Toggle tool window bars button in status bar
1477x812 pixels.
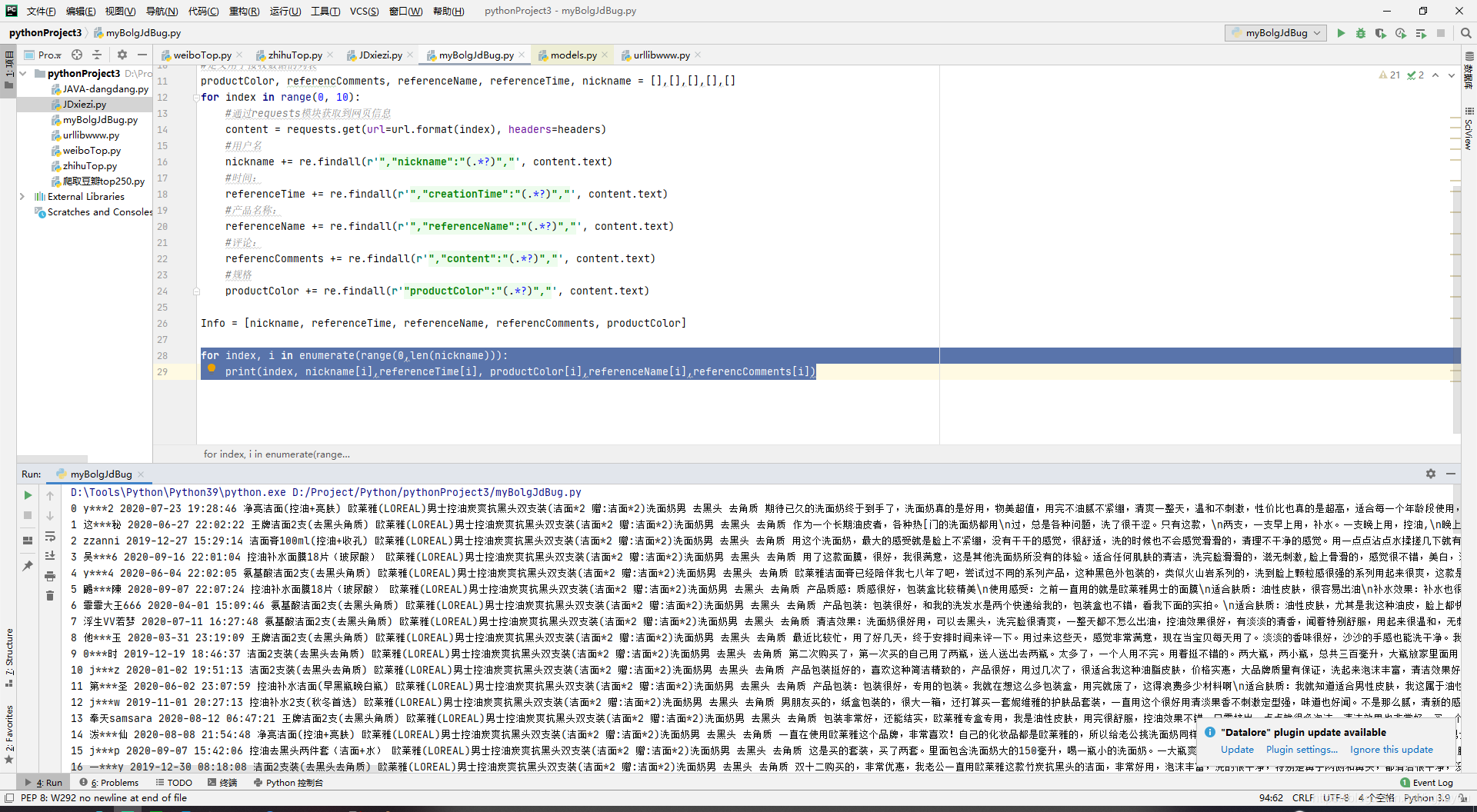(9, 798)
